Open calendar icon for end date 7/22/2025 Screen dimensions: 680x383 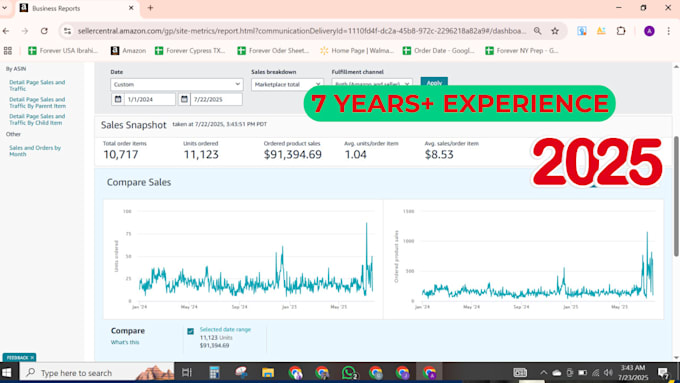tap(184, 99)
